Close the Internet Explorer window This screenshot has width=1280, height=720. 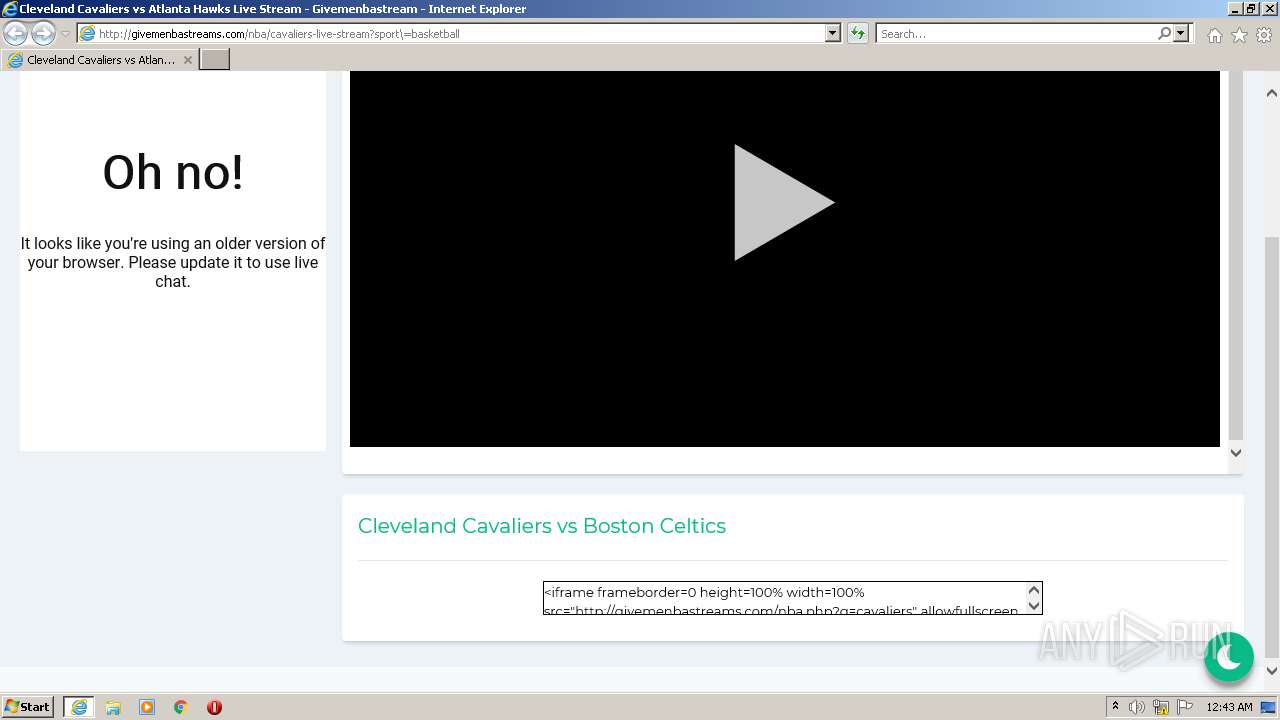pos(1268,9)
